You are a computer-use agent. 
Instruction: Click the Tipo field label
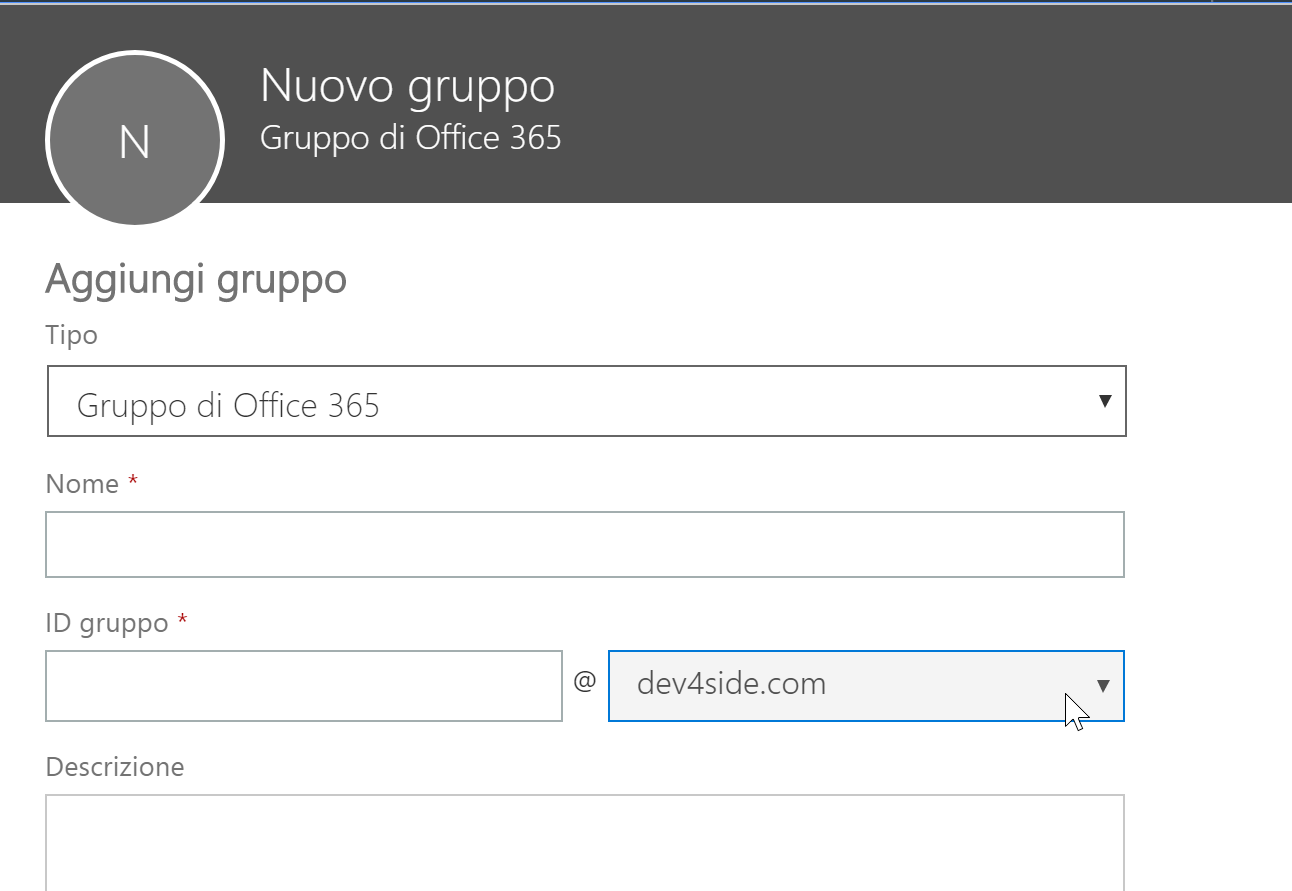point(72,335)
